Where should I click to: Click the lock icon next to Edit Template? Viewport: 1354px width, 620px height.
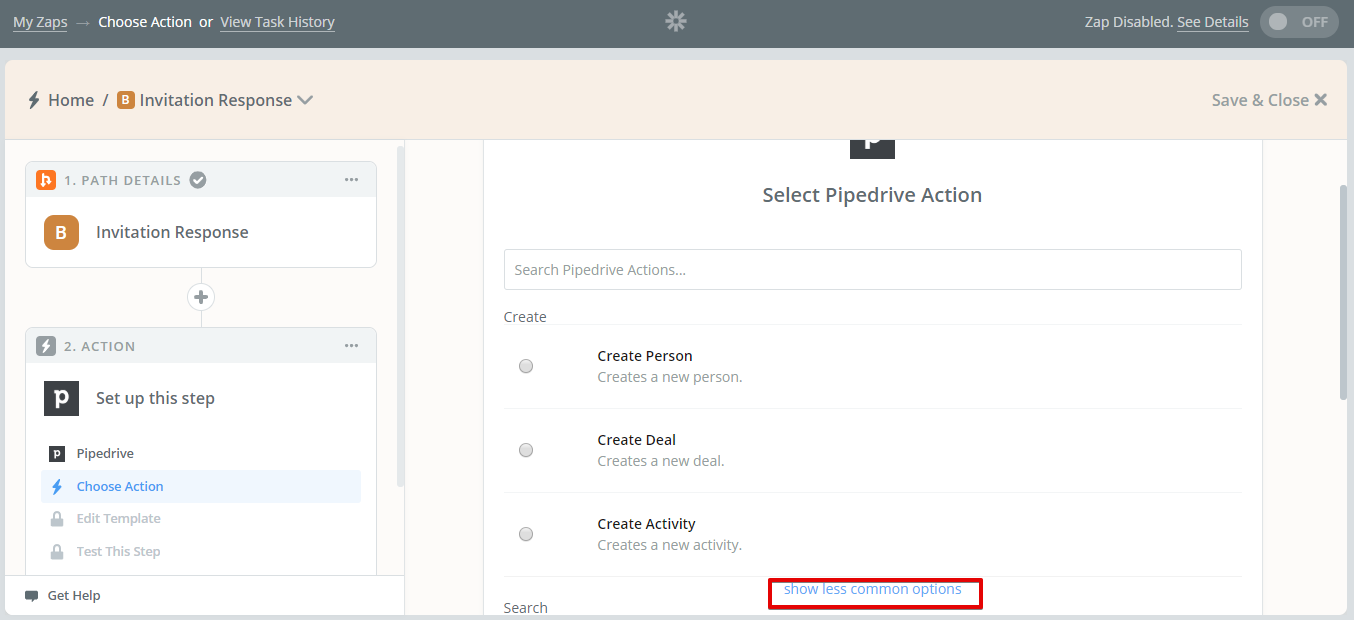57,519
